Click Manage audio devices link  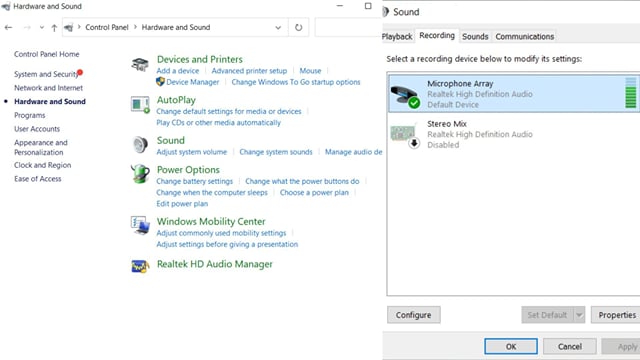point(353,152)
